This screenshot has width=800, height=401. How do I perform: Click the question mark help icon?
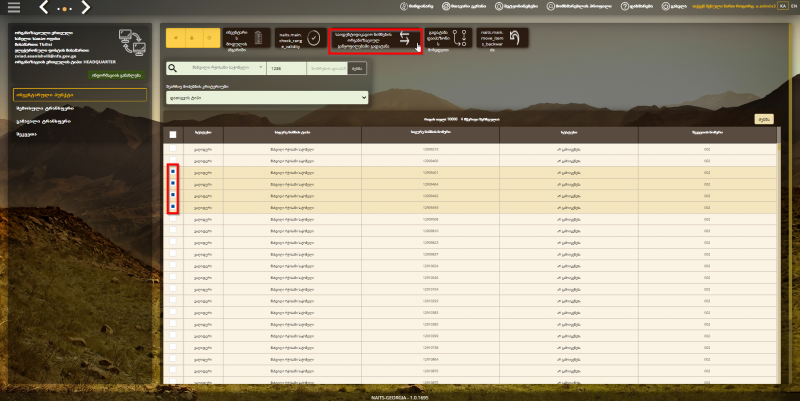[x=624, y=6]
